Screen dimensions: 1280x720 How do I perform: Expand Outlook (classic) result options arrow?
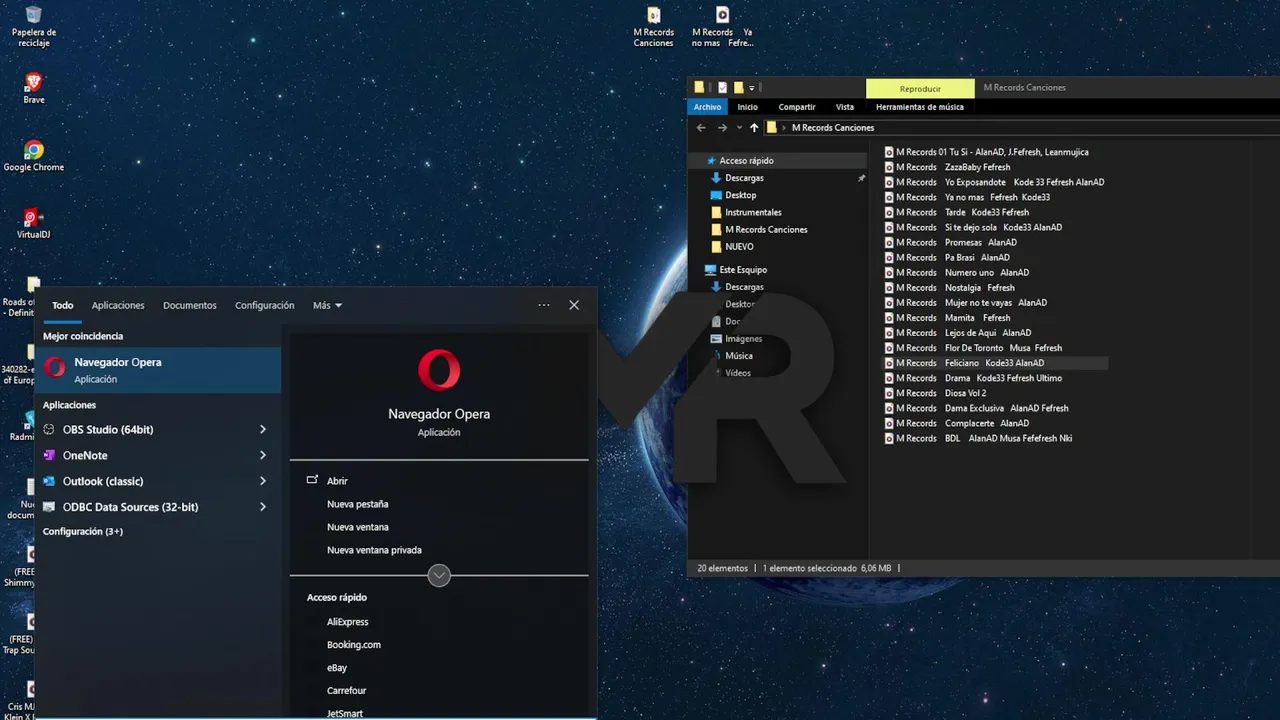(x=263, y=481)
